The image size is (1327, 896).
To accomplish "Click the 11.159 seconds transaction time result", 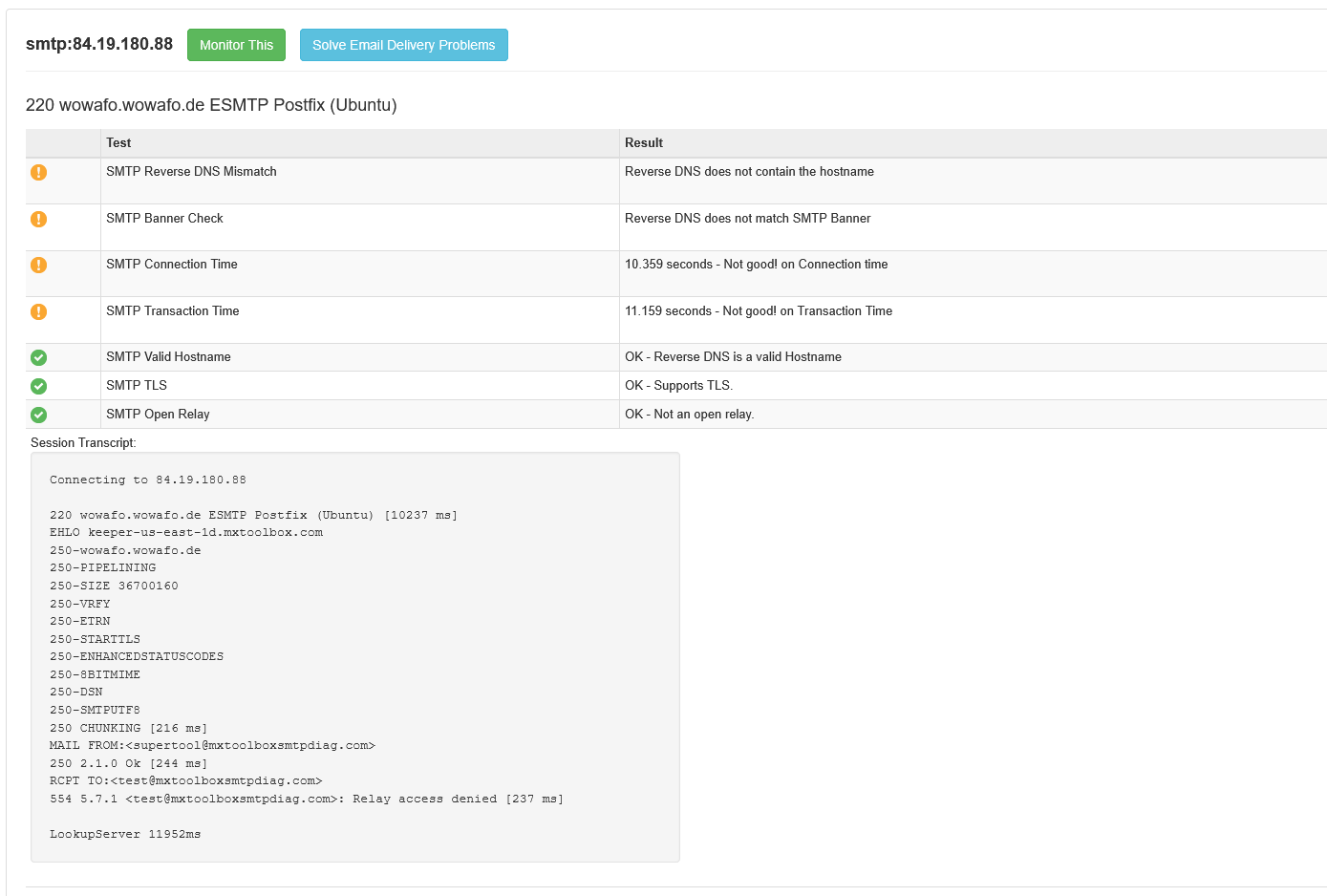I will pos(758,311).
